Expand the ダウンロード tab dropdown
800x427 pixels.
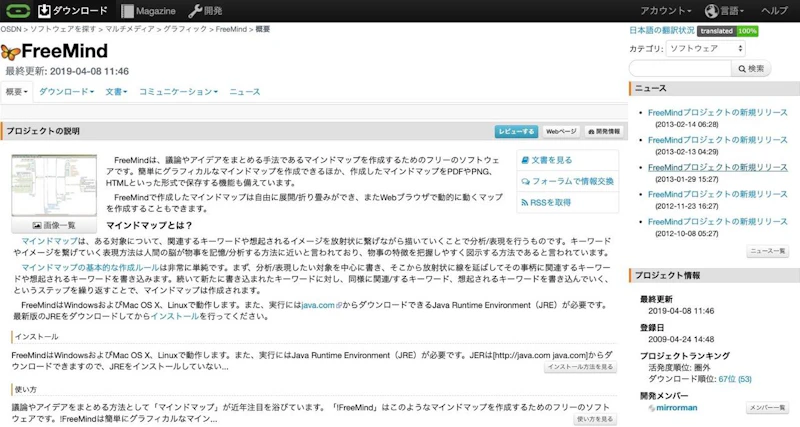(66, 92)
